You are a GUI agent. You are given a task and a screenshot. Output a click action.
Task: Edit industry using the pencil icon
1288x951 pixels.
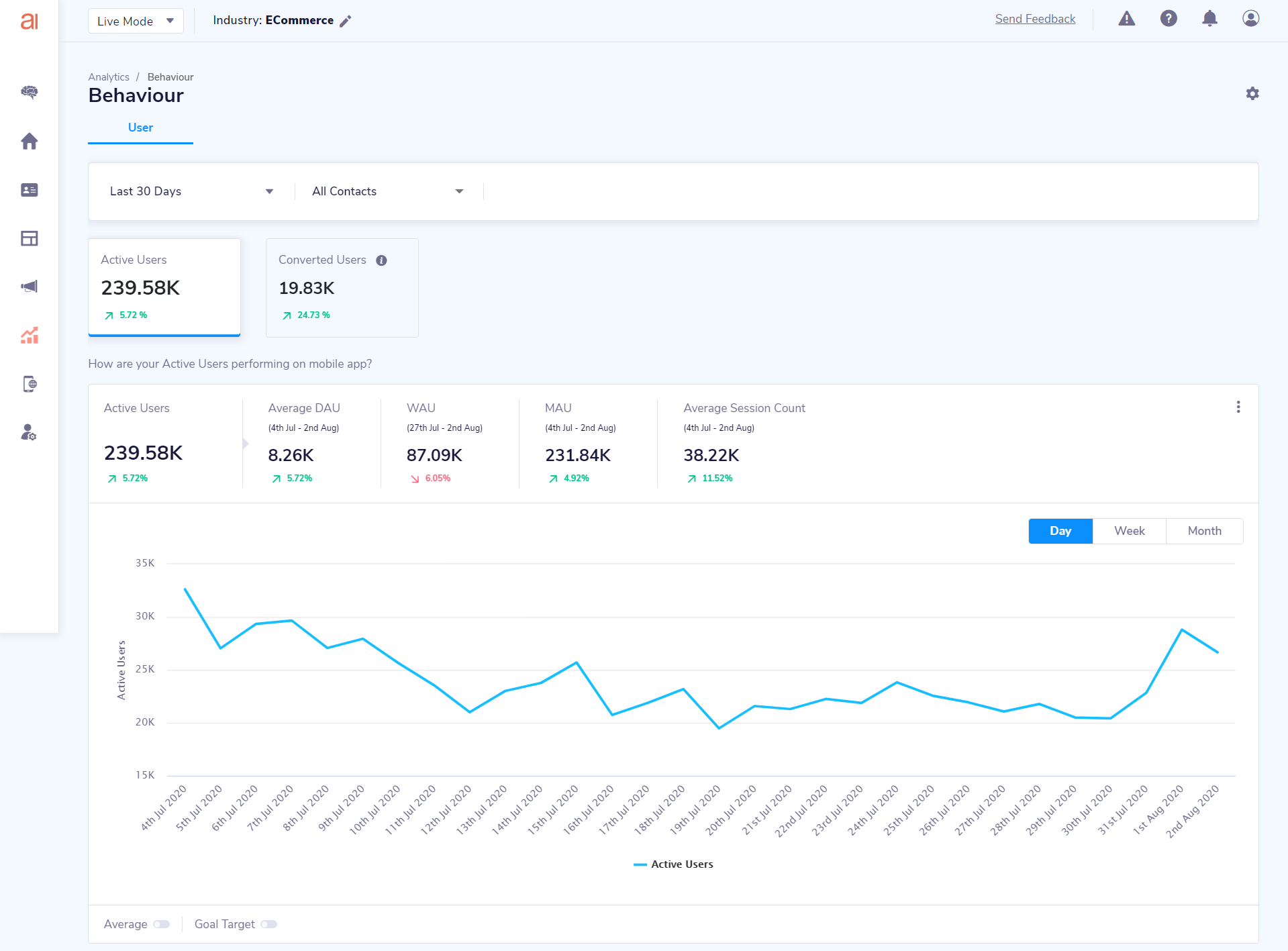(x=345, y=21)
